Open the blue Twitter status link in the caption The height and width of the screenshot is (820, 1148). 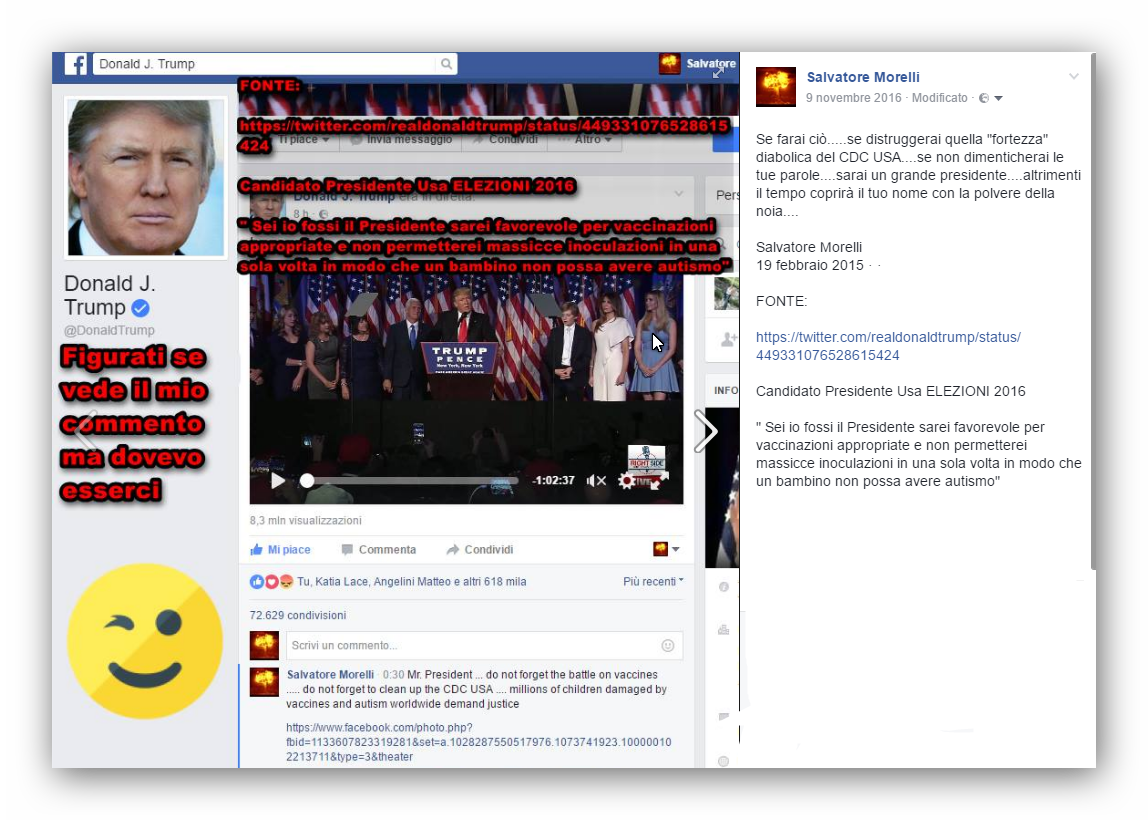coord(888,346)
